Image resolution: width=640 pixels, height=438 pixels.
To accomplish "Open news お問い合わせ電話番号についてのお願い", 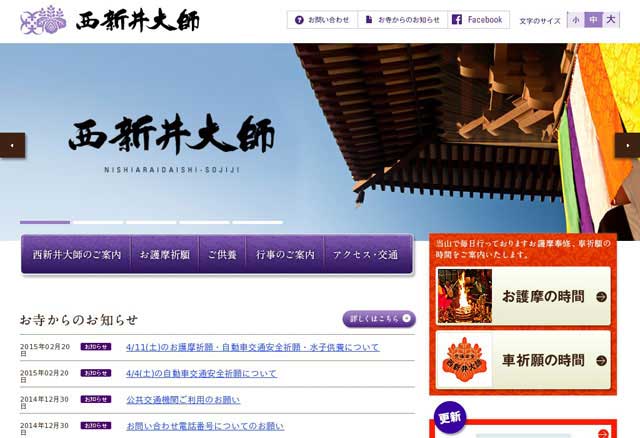I will pyautogui.click(x=205, y=426).
